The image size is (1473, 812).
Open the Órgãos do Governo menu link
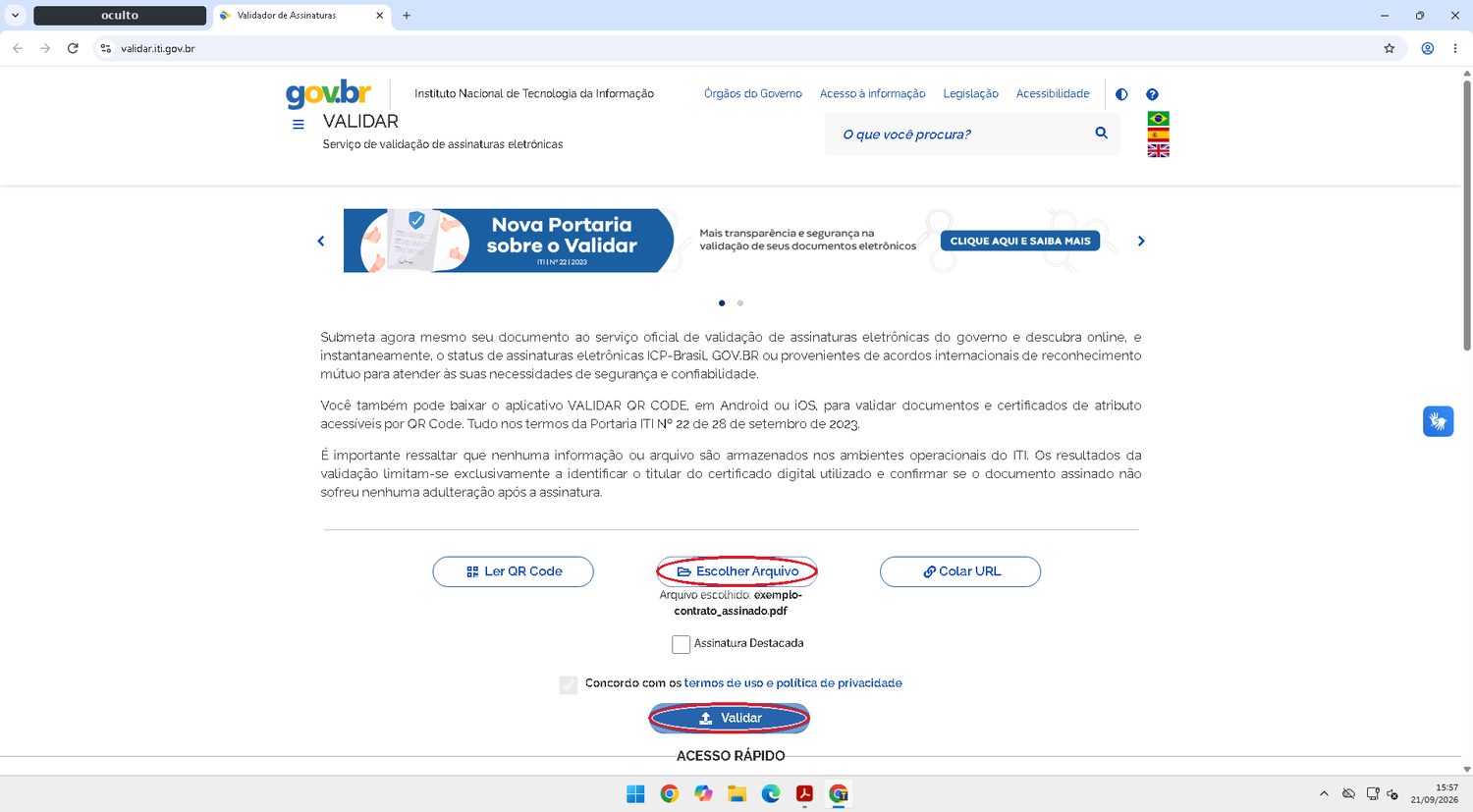pyautogui.click(x=753, y=94)
